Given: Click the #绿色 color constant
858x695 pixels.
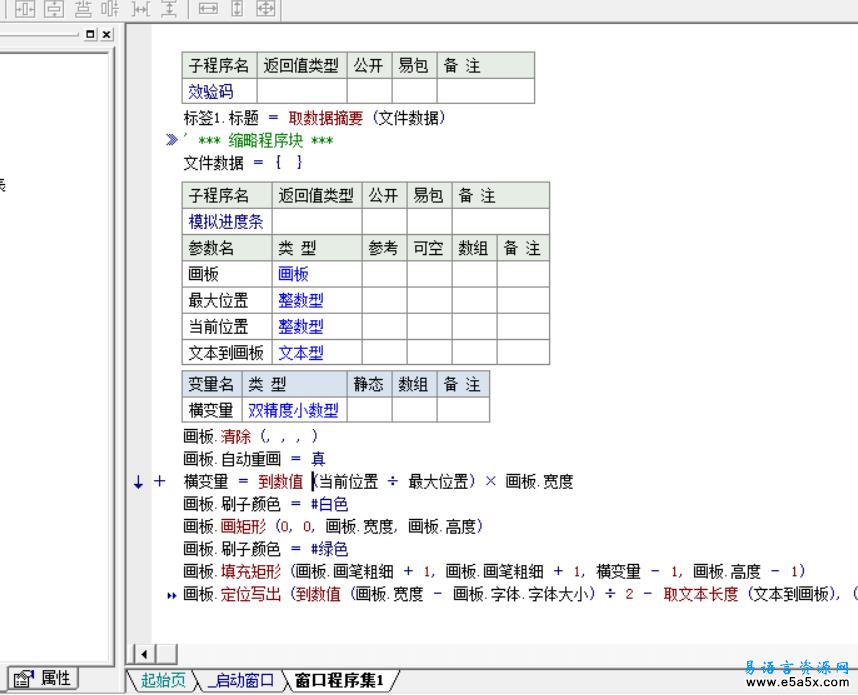Looking at the screenshot, I should pos(329,549).
